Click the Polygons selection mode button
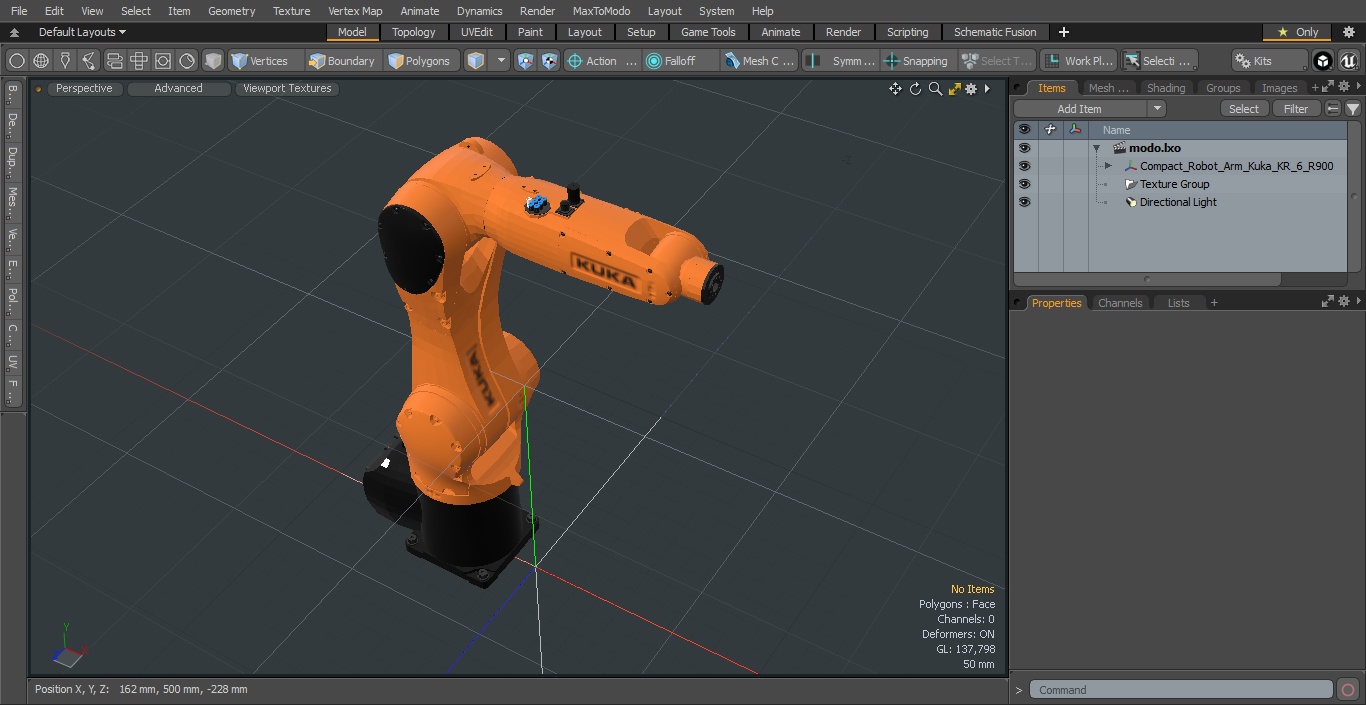This screenshot has height=705, width=1366. pos(420,61)
